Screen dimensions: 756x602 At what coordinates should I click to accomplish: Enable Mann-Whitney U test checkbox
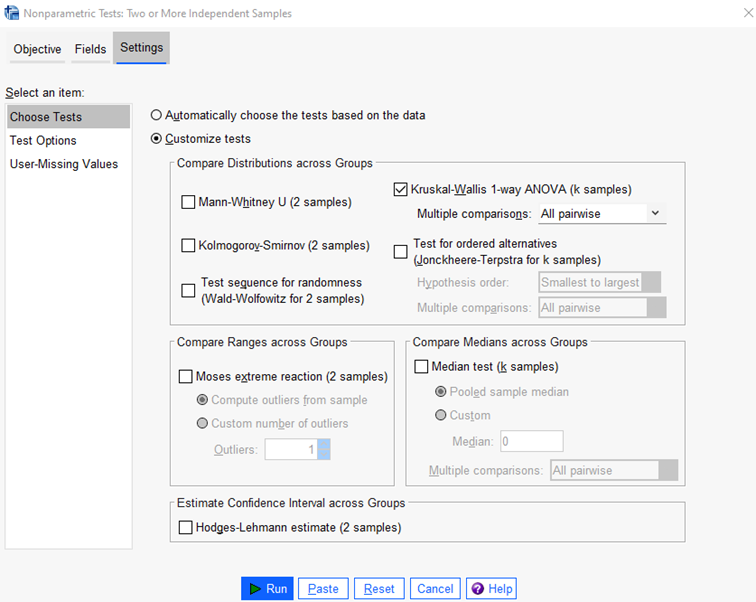click(x=188, y=202)
